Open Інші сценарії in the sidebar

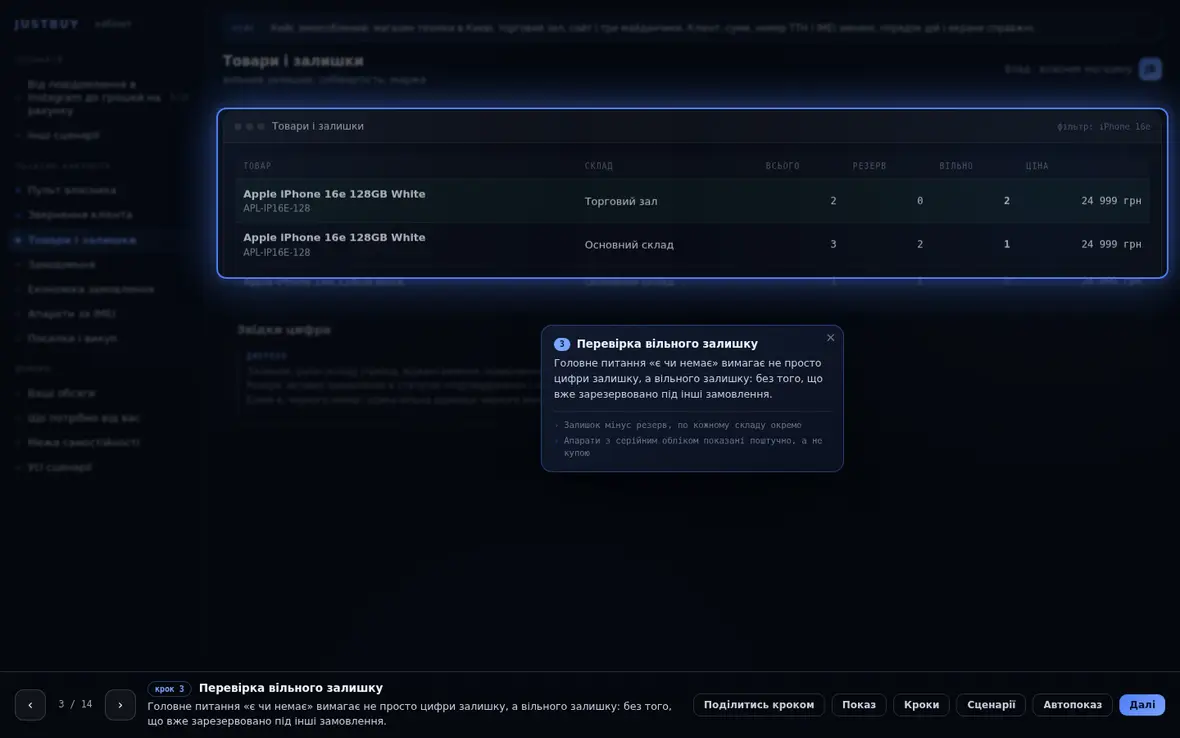[63, 135]
